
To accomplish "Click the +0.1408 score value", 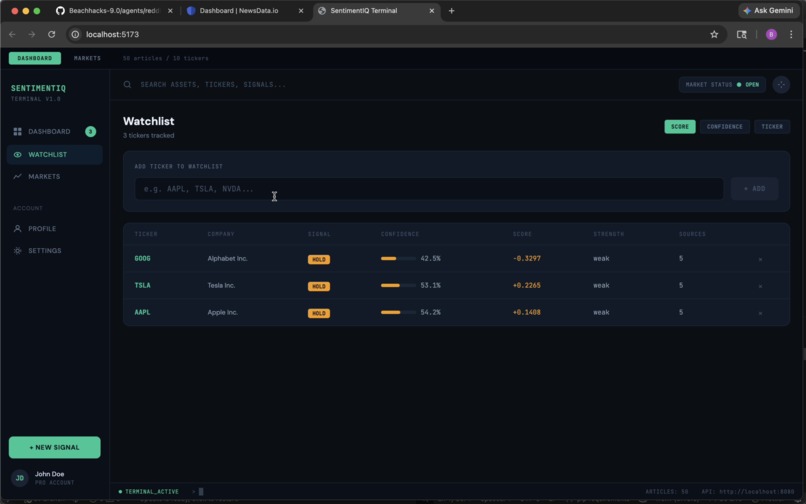I will point(526,312).
